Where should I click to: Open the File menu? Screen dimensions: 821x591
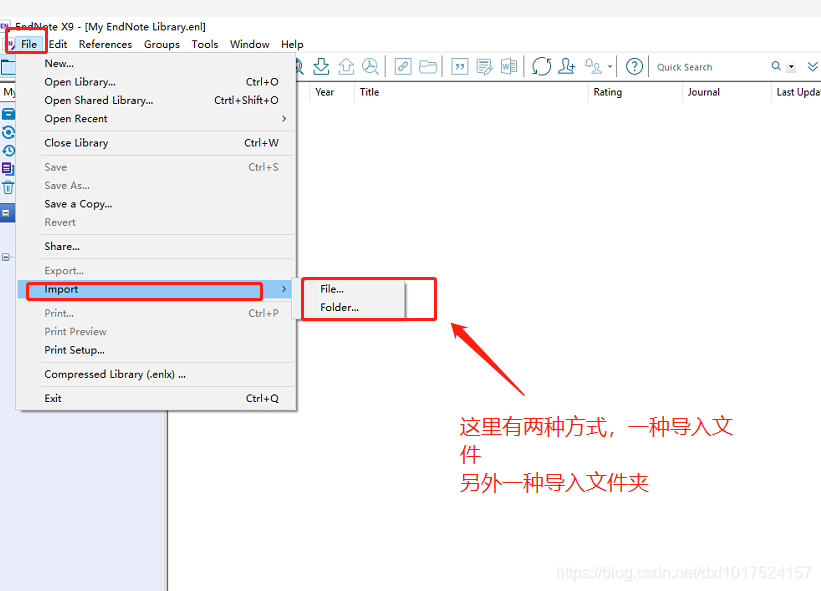[x=29, y=44]
